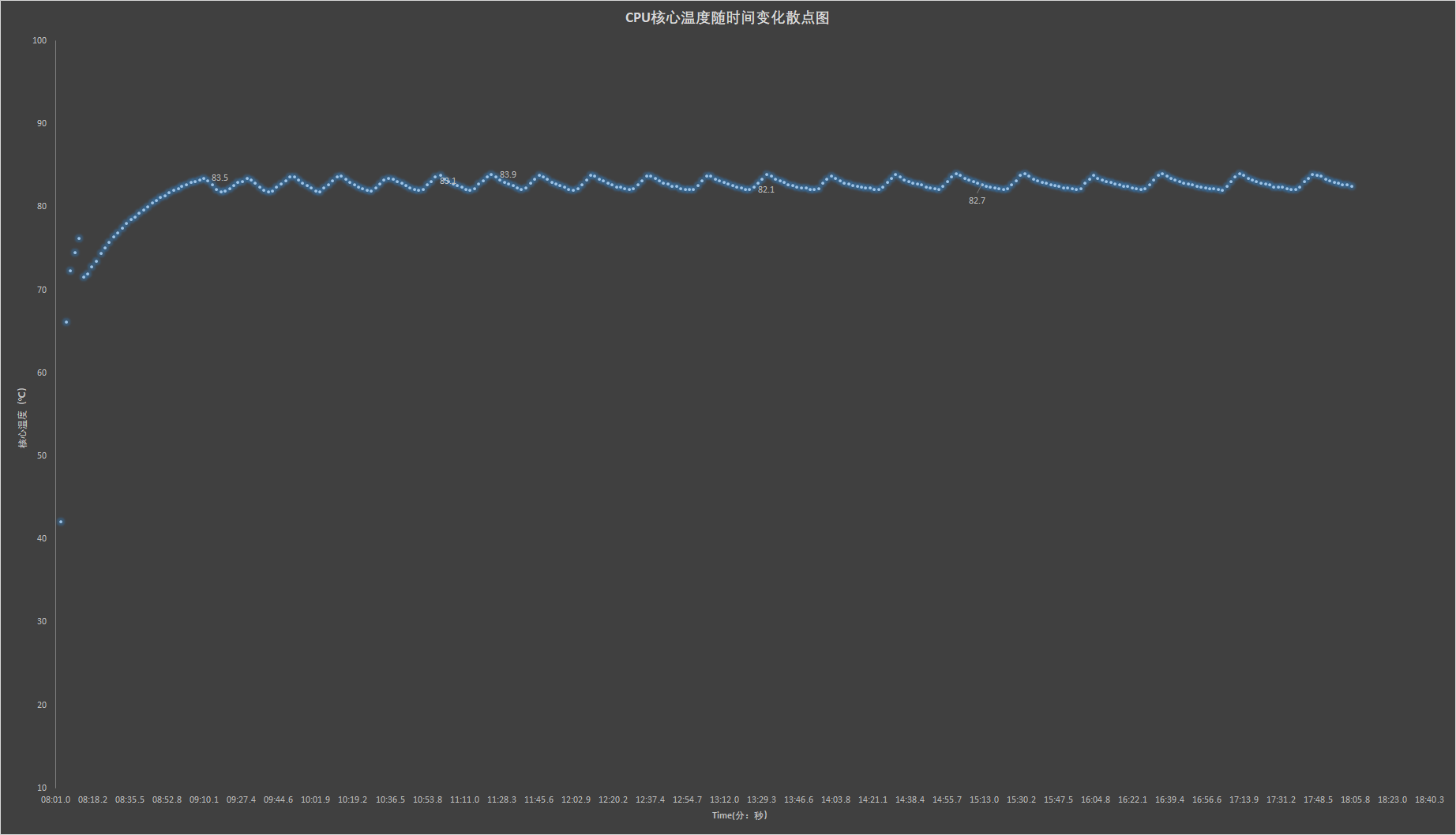Click the y-axis tick label 30
This screenshot has height=835, width=1456.
[x=42, y=621]
